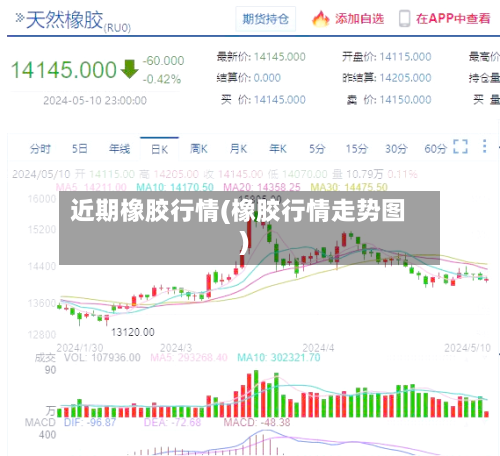Screen dimensions: 500x456
Task: Click the double-arrow icon before 天然橡胶
Action: pyautogui.click(x=20, y=18)
